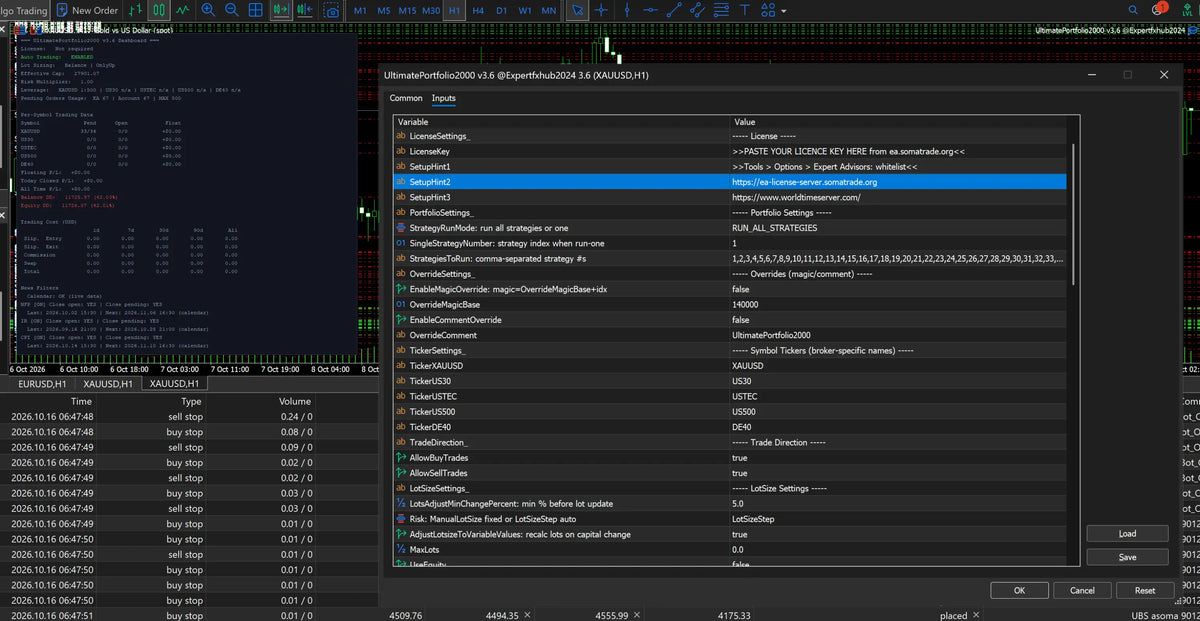
Task: Select the M5 timeframe
Action: coord(384,10)
